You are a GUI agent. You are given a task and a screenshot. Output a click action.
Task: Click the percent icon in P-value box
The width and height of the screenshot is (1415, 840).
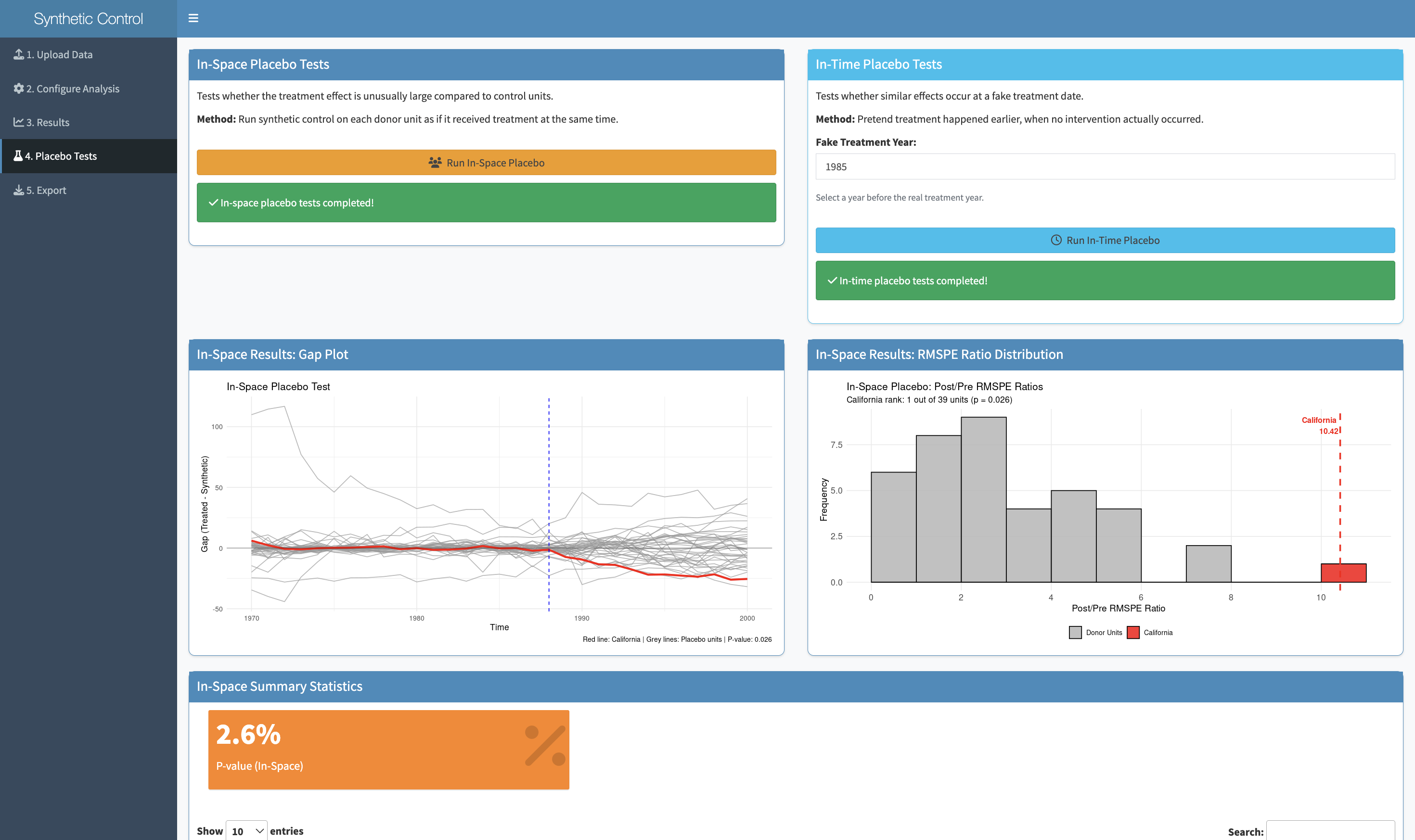[x=544, y=746]
